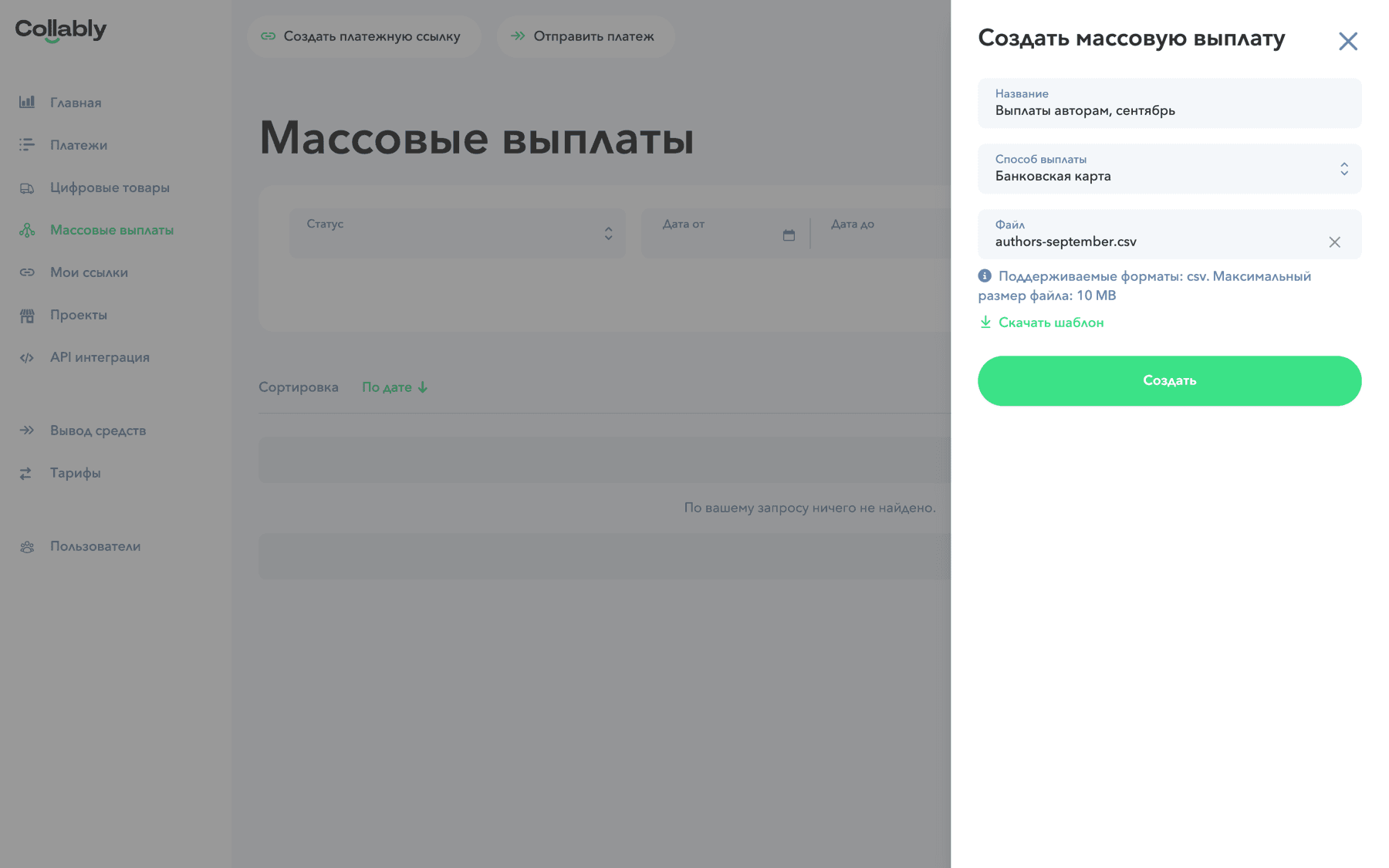The width and height of the screenshot is (1389, 868).
Task: Click the Collably logo
Action: tap(61, 30)
